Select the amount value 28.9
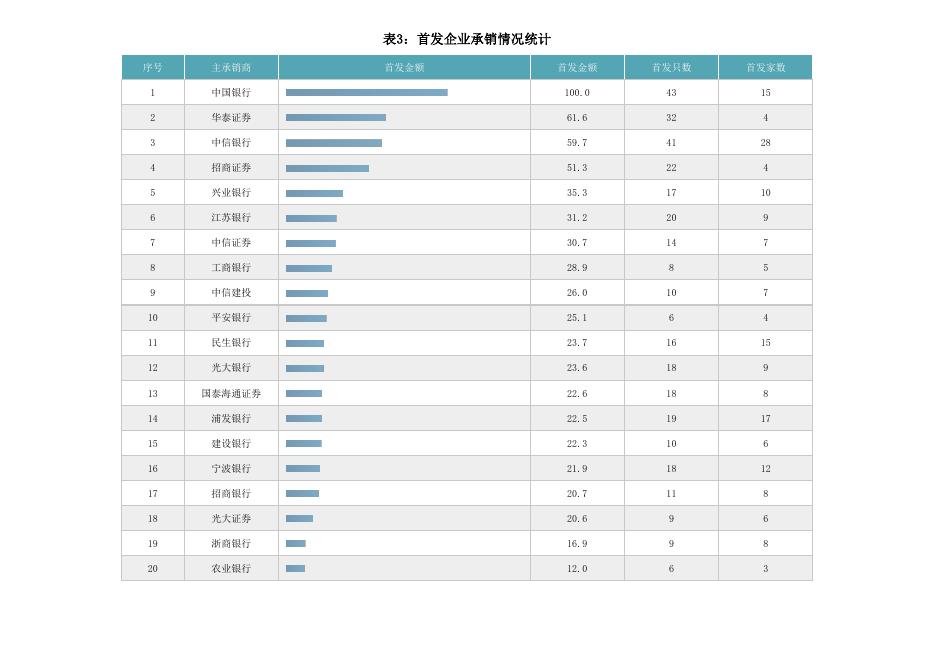This screenshot has height=662, width=936. click(x=577, y=268)
